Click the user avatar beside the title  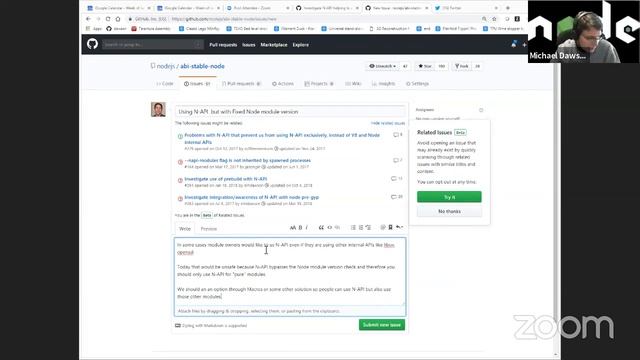click(x=158, y=109)
